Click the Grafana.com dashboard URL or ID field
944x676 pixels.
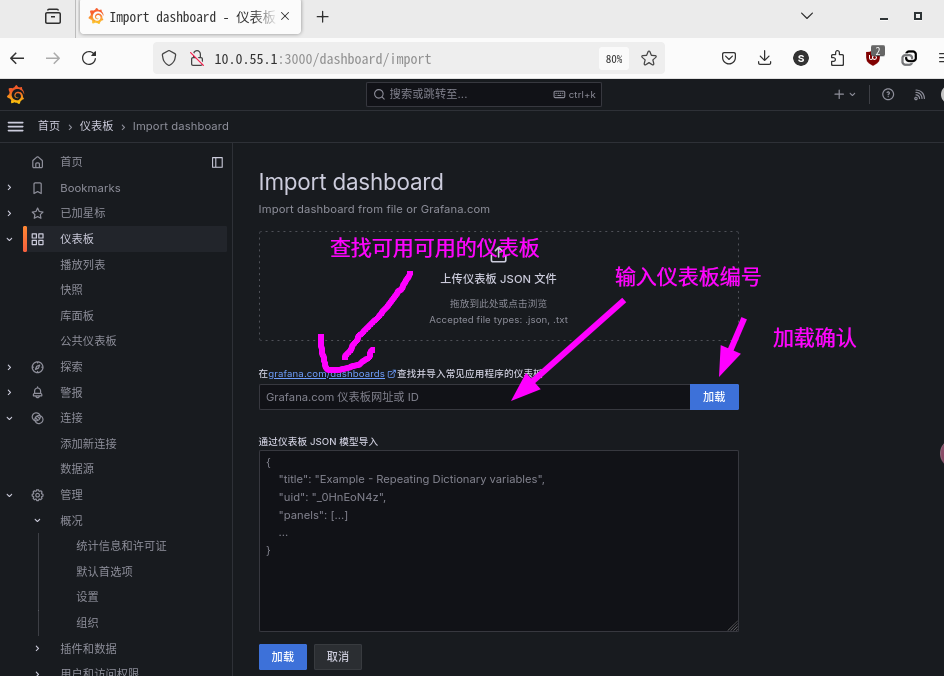point(474,397)
